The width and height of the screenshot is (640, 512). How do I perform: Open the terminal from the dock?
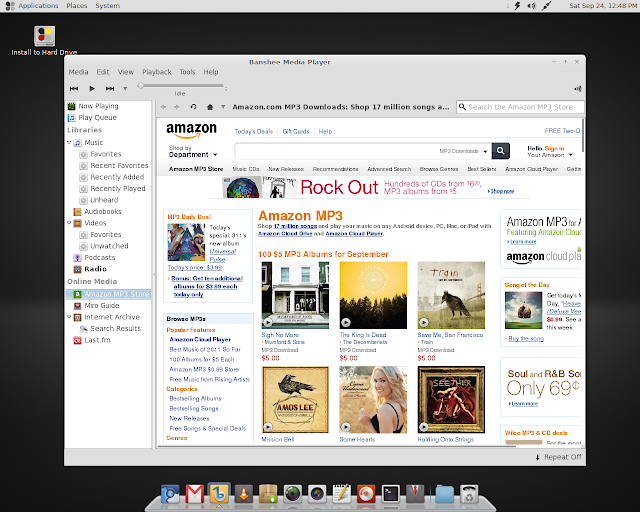click(x=391, y=494)
